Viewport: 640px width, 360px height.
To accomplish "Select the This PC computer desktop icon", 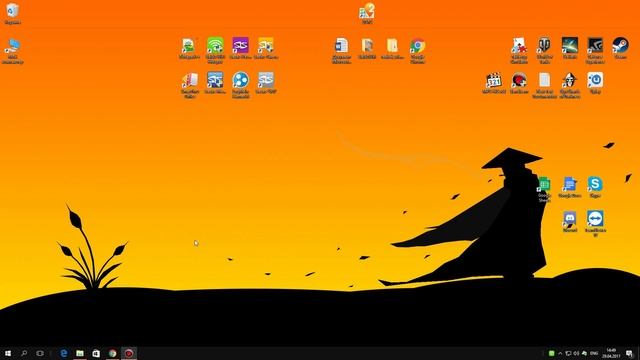I will 12,51.
